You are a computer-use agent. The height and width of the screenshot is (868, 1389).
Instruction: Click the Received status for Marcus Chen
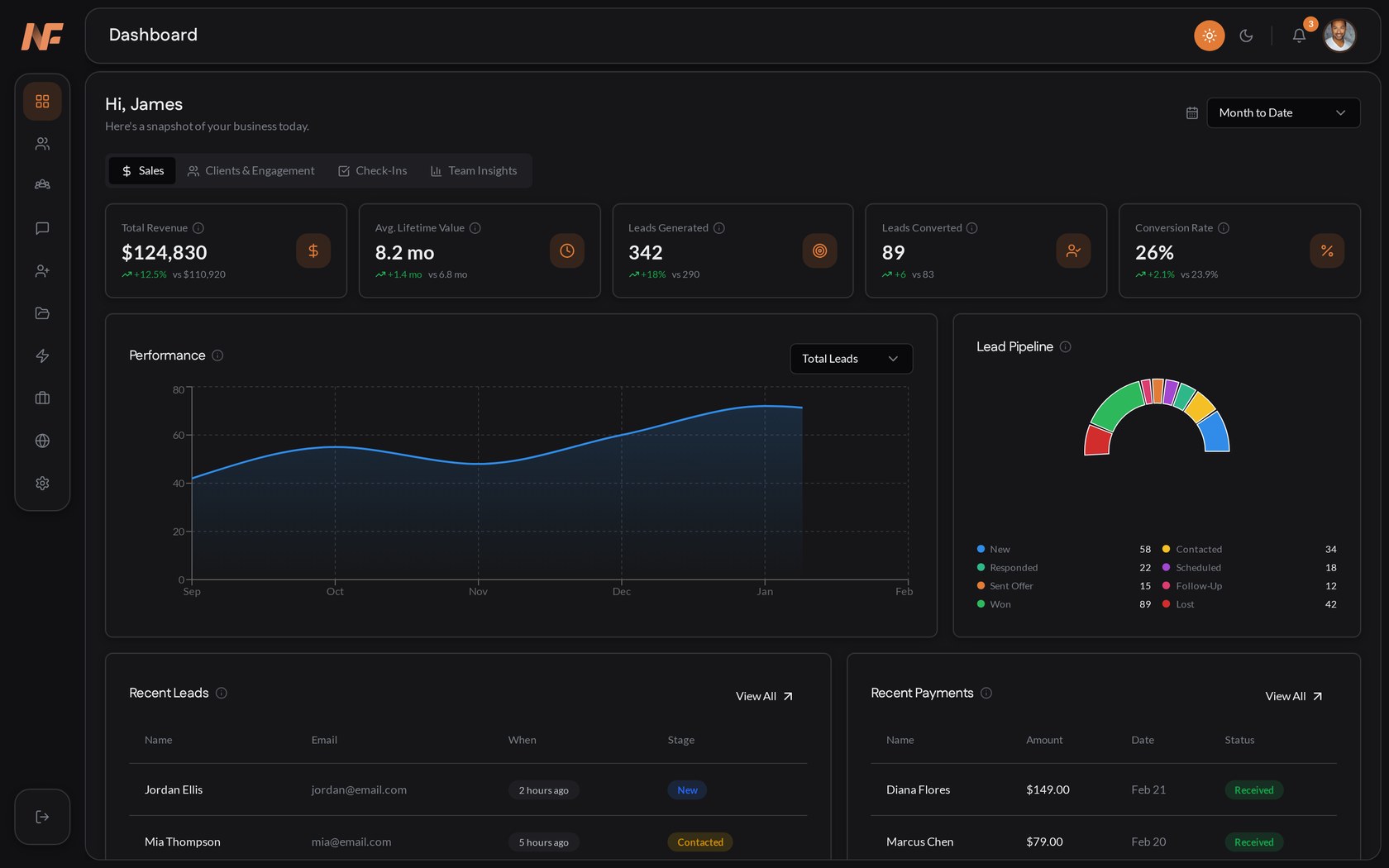click(1254, 842)
